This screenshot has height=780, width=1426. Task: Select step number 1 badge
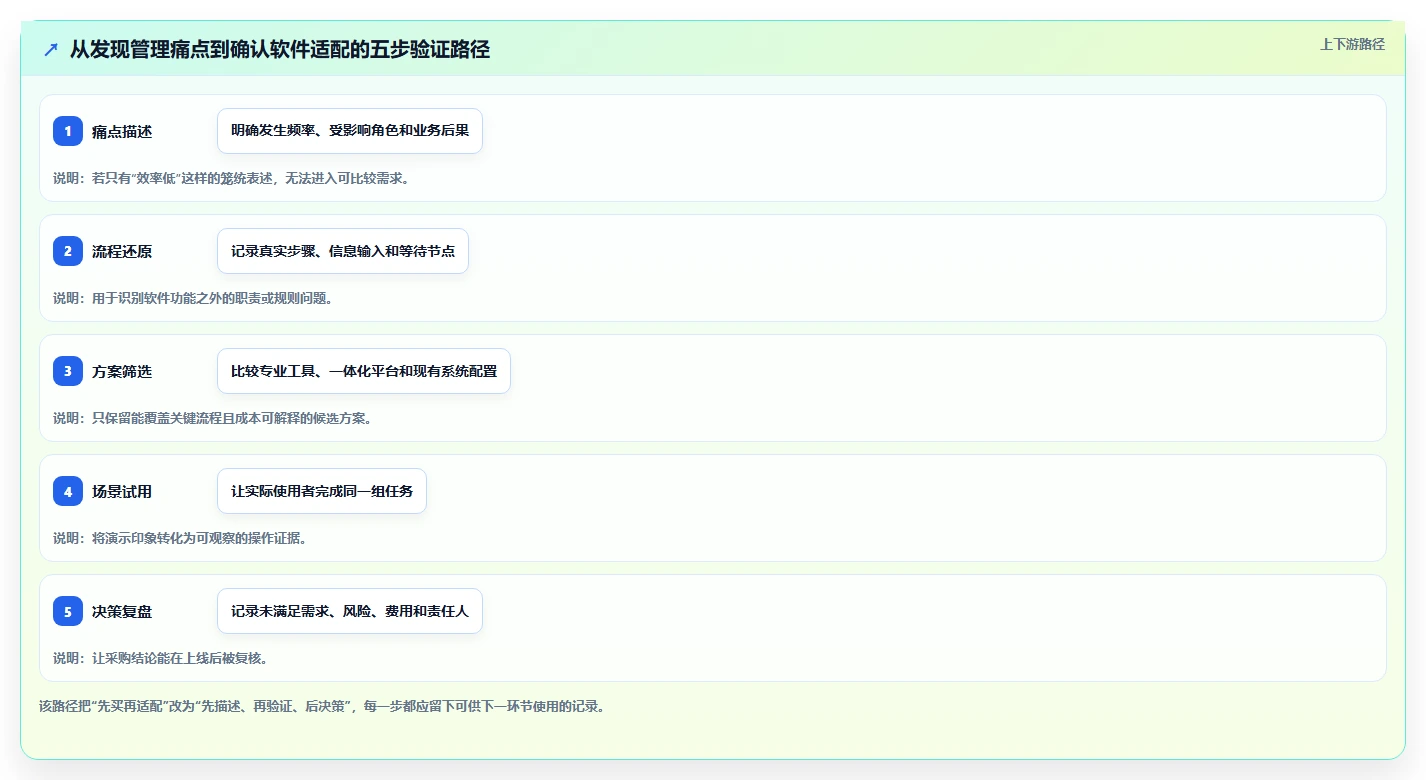(68, 131)
